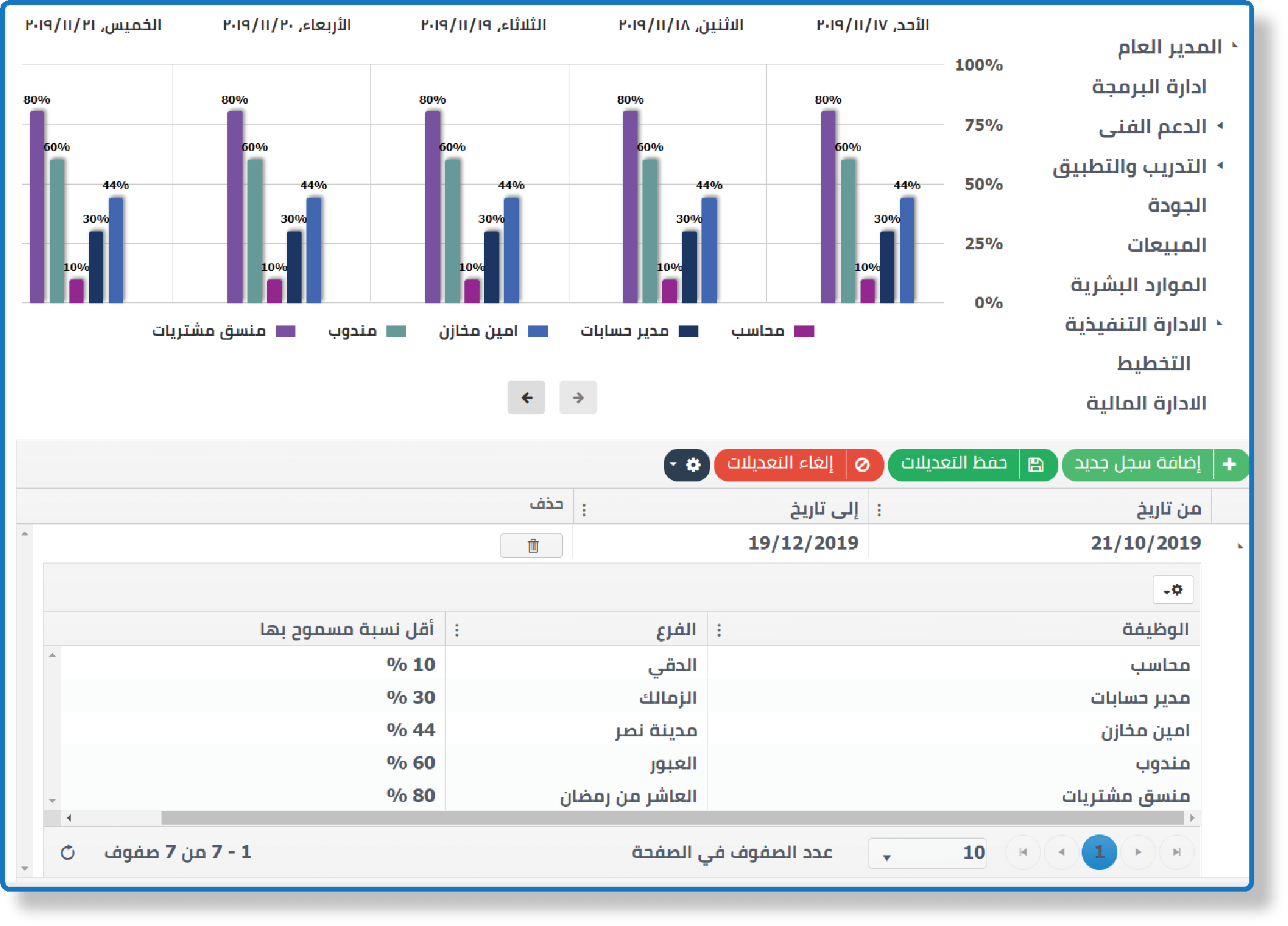Open the rows per page dropdown
Viewport: 1288px width, 926px height.
click(x=927, y=853)
